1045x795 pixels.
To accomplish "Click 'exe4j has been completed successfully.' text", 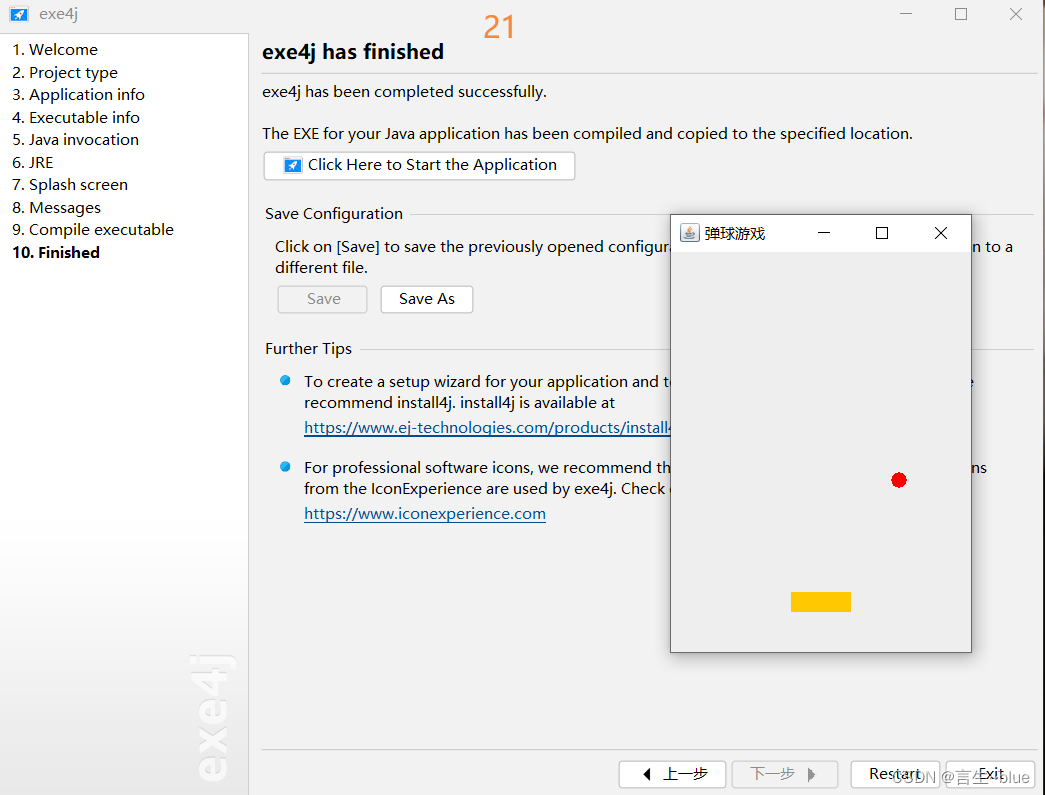I will (x=404, y=92).
